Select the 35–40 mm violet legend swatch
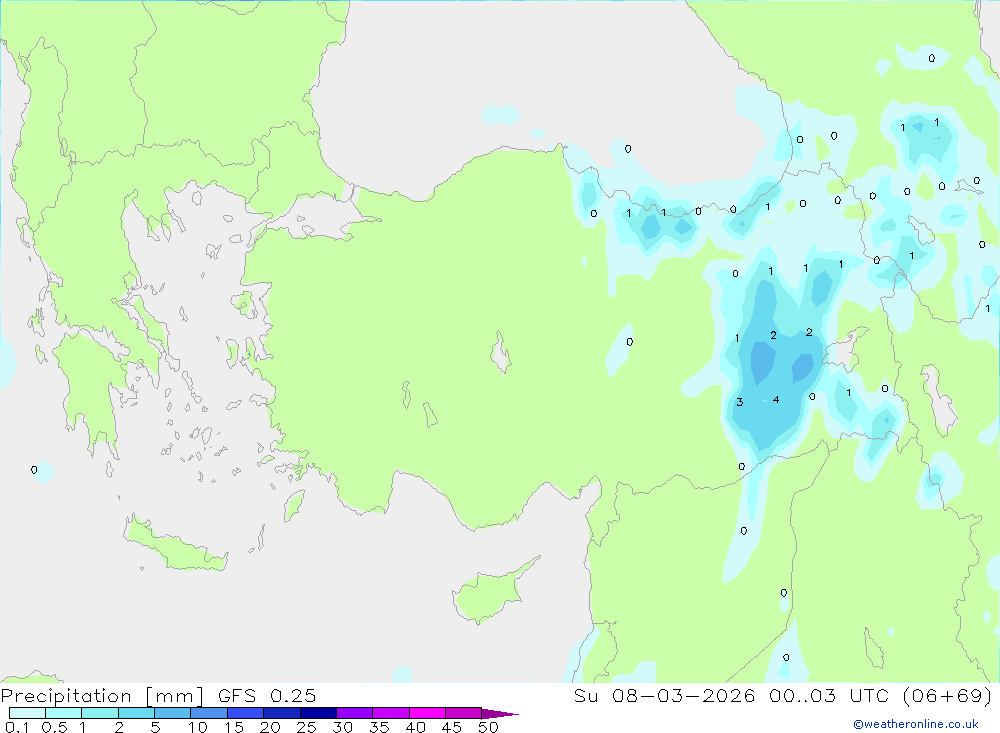 pyautogui.click(x=390, y=713)
